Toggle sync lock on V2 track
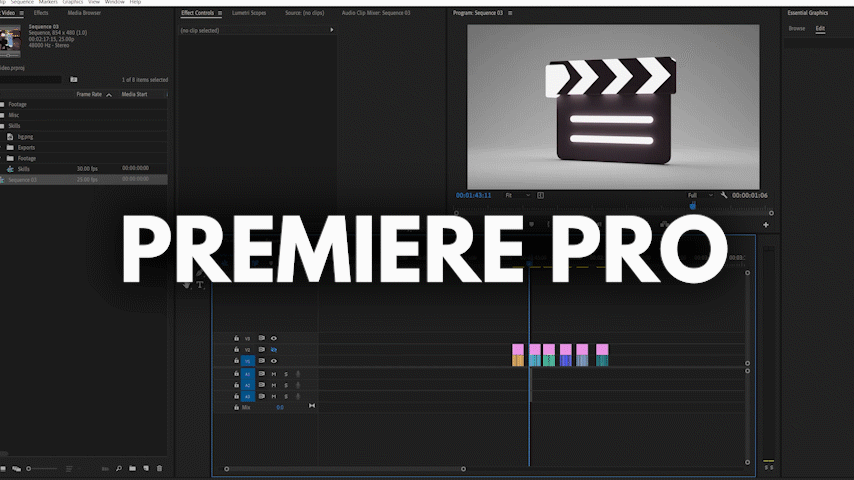854x480 pixels. pos(261,350)
